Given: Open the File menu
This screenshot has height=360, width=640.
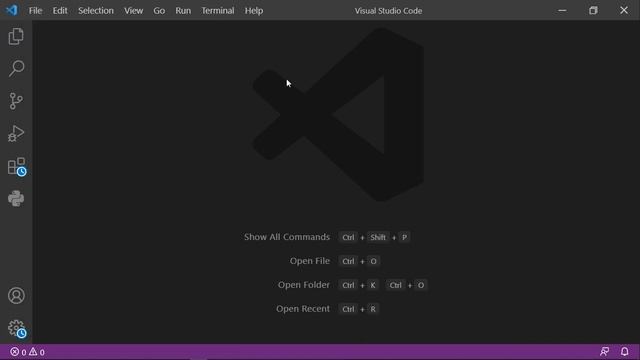Looking at the screenshot, I should (35, 11).
